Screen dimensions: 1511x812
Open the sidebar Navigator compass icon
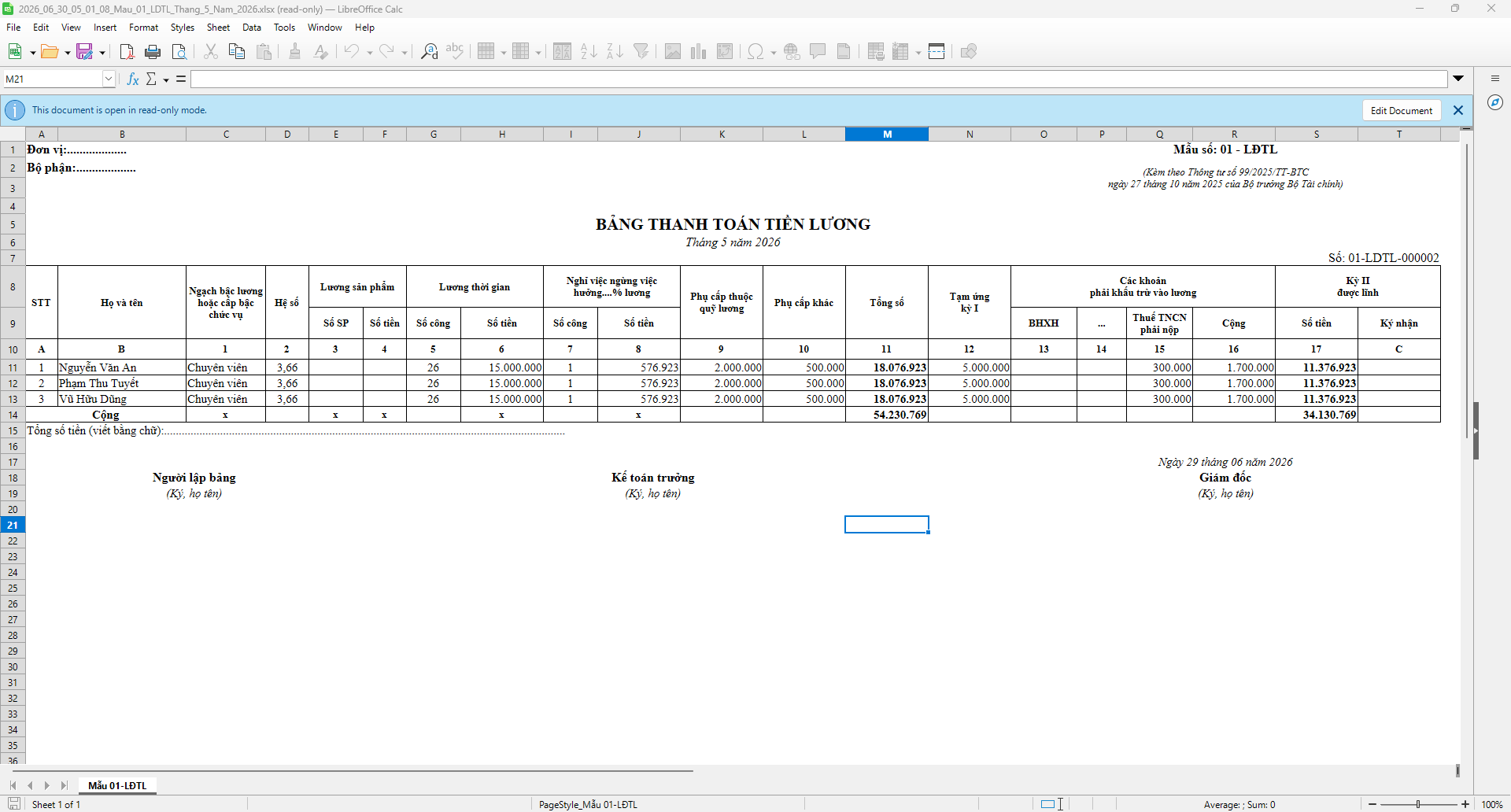[1495, 102]
